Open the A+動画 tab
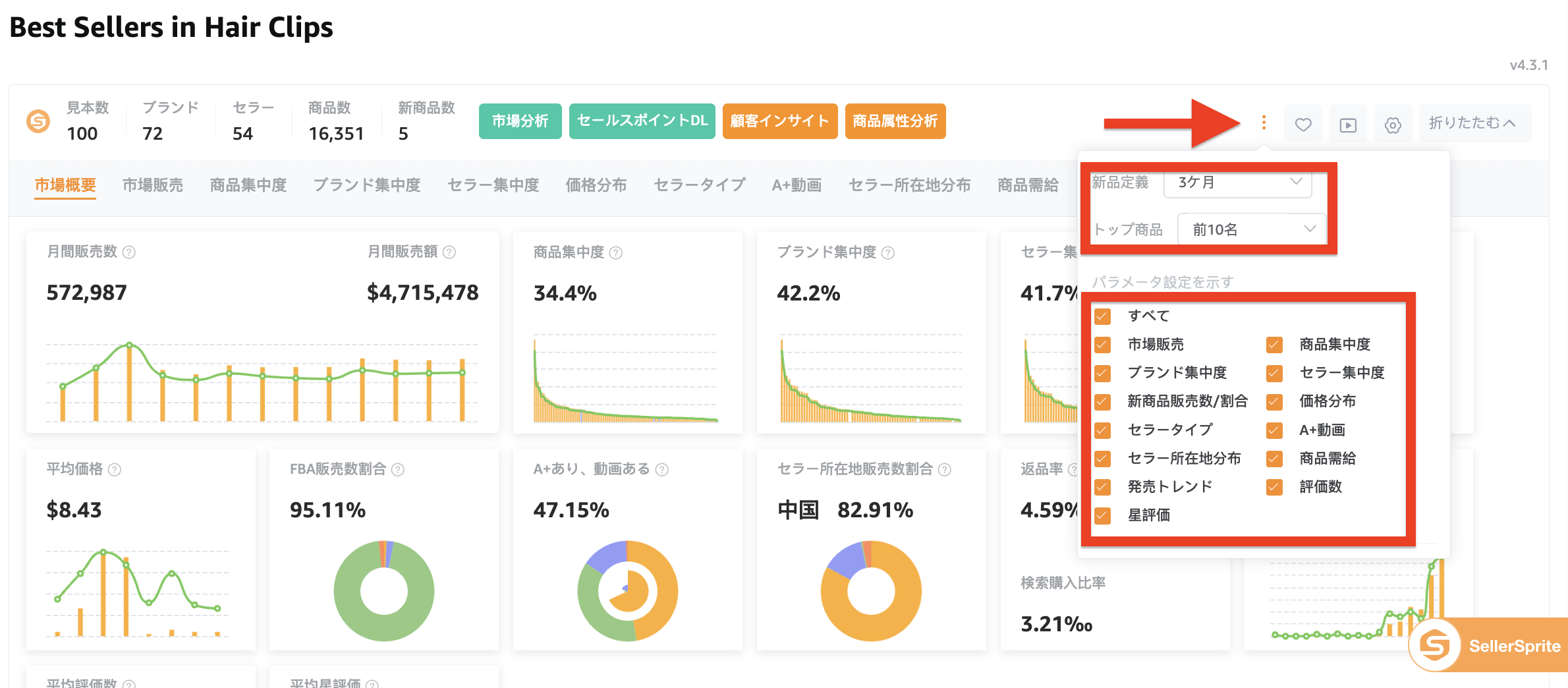This screenshot has height=688, width=1568. 797,185
